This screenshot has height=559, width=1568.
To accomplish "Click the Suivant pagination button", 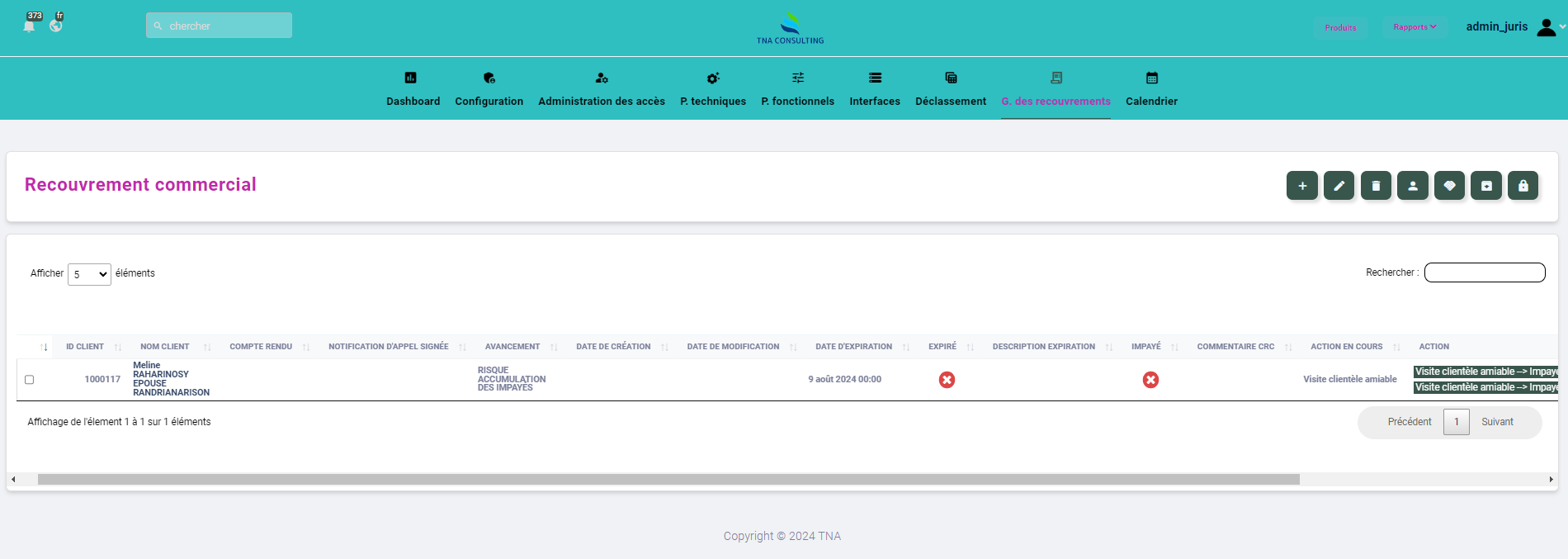I will 1497,422.
